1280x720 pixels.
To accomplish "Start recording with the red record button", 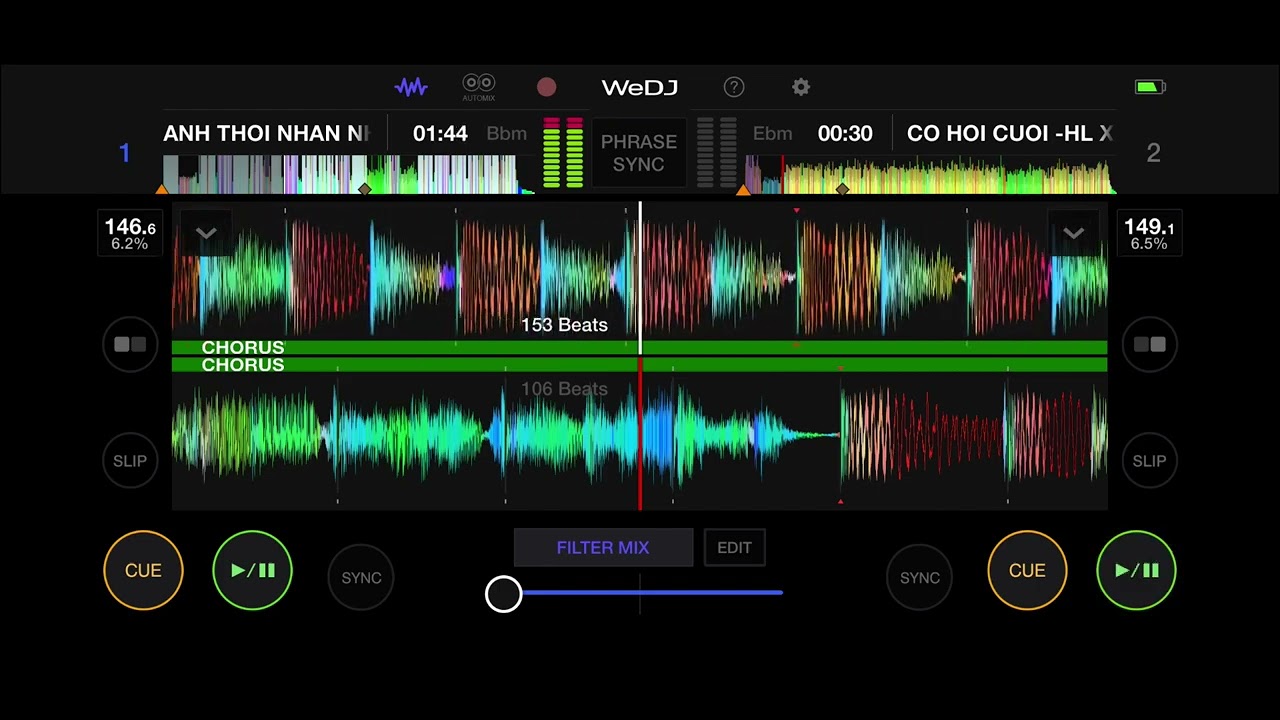I will pyautogui.click(x=546, y=87).
